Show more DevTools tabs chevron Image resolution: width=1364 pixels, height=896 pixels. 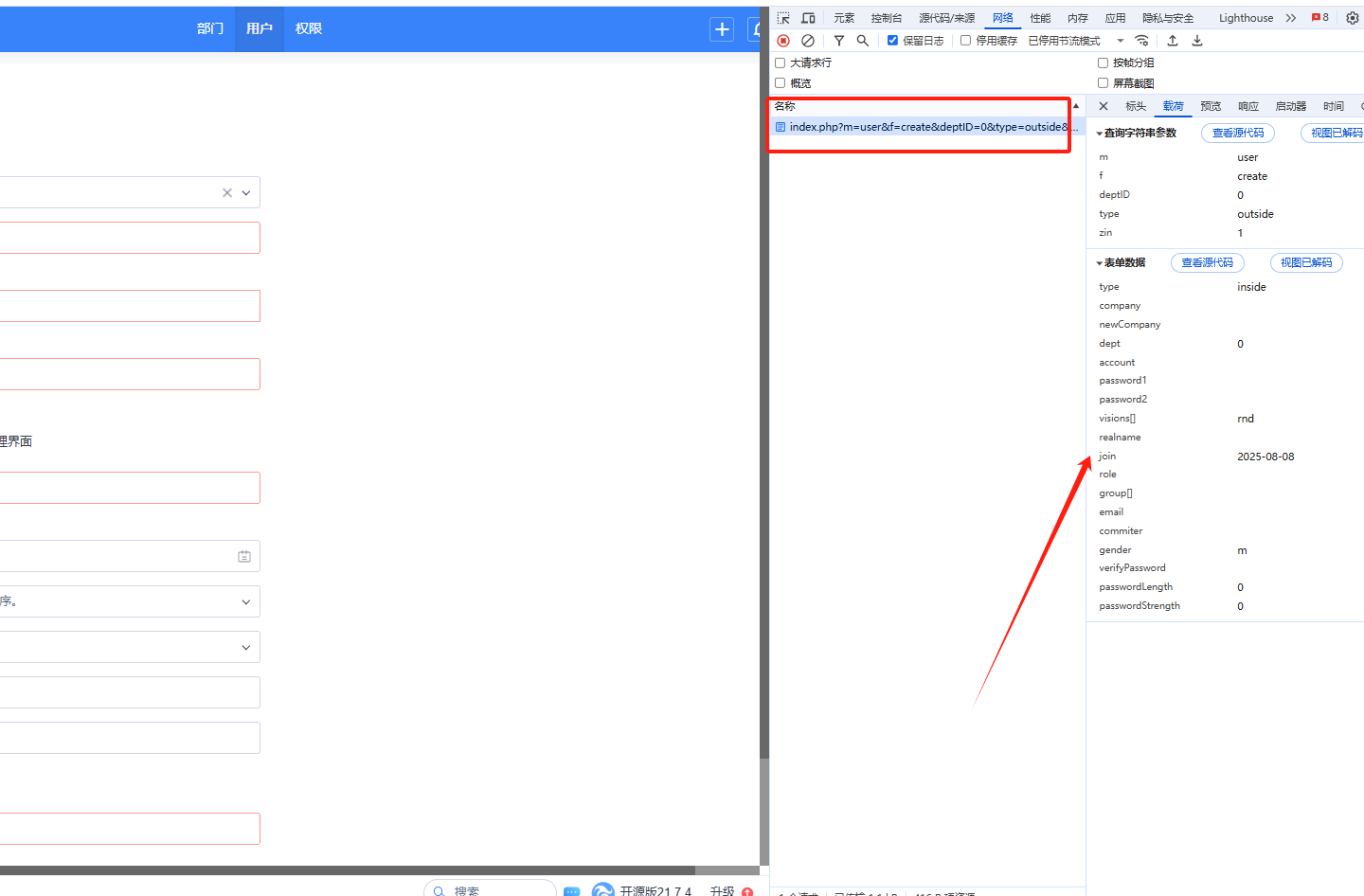tap(1291, 18)
